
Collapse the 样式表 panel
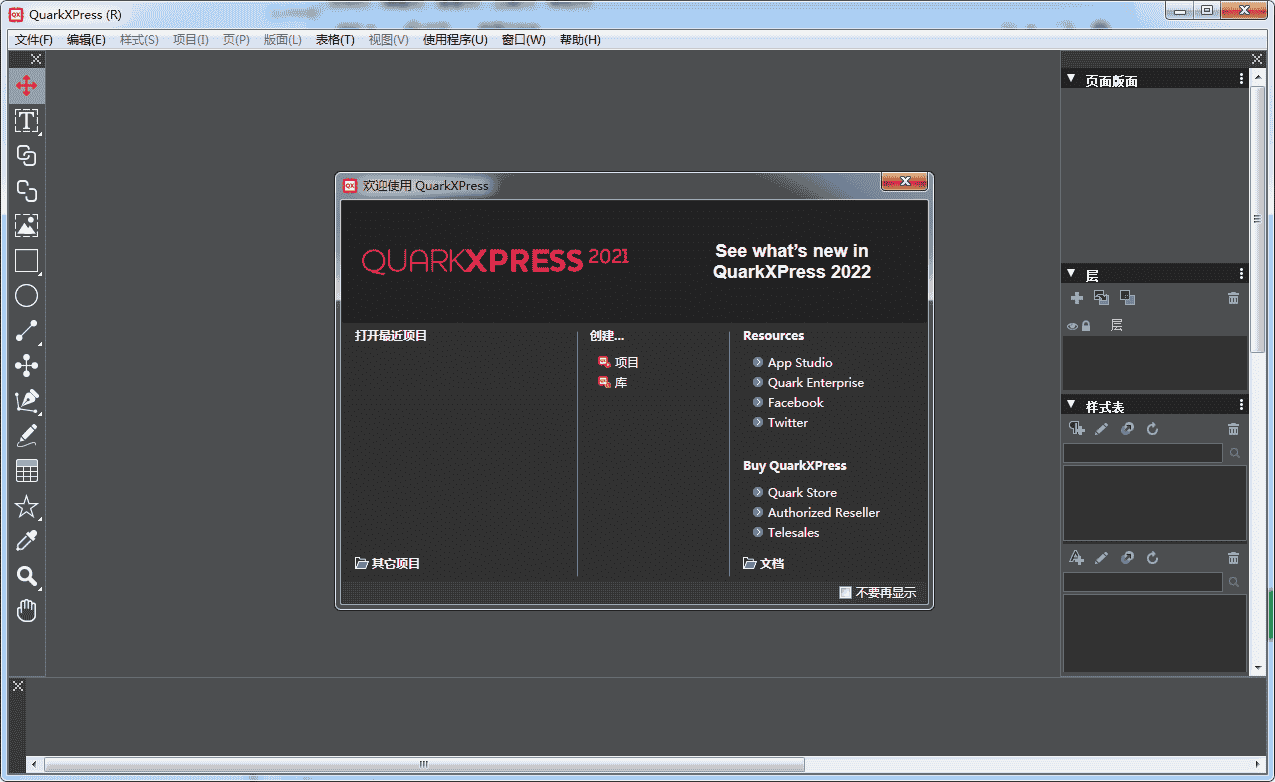1069,404
